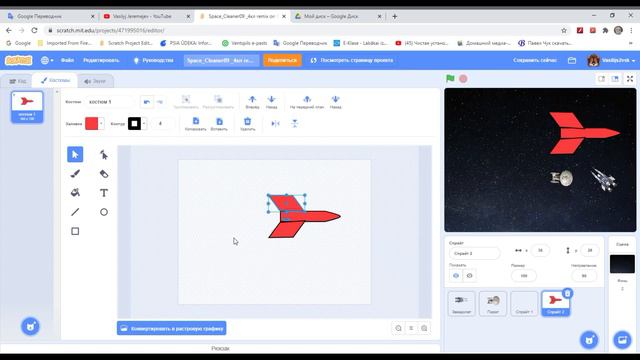Undo last costume edit
This screenshot has width=640, height=360.
pos(147,102)
